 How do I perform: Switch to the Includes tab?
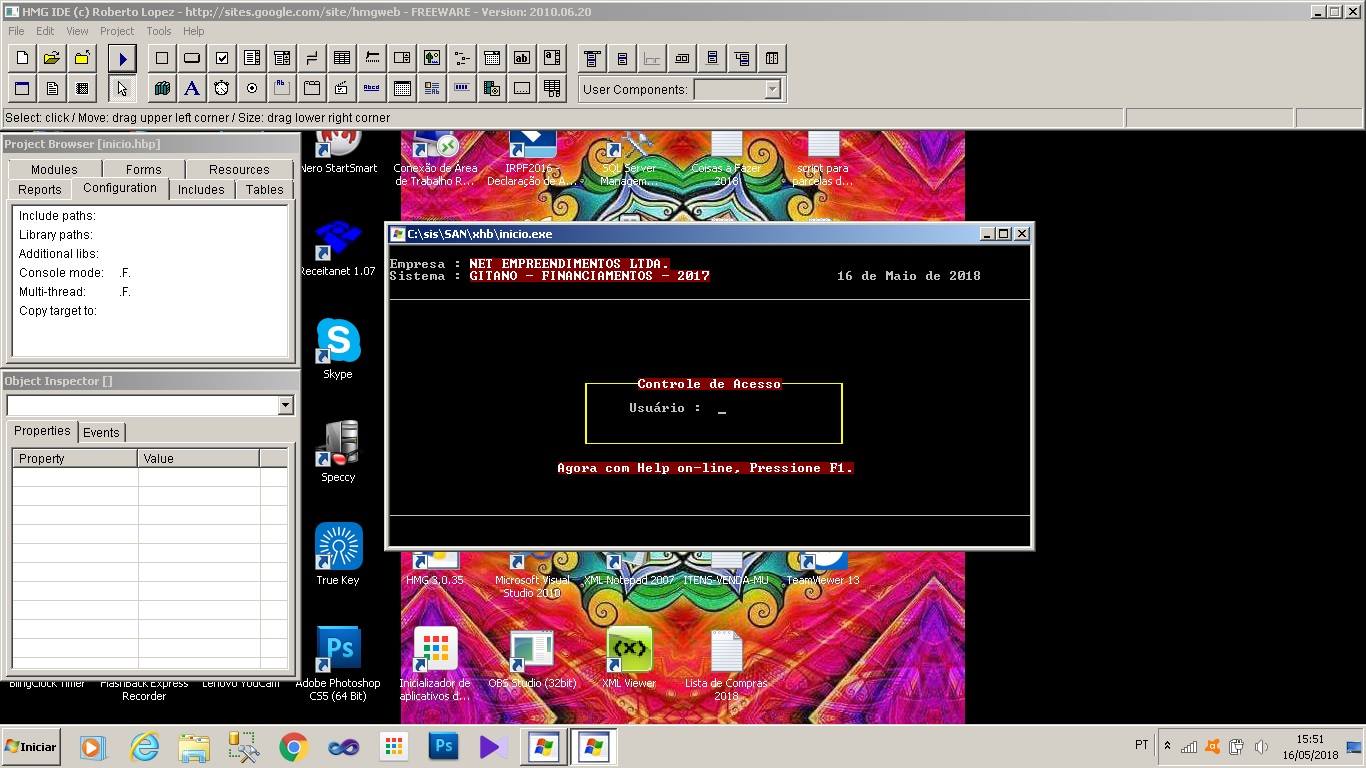201,189
